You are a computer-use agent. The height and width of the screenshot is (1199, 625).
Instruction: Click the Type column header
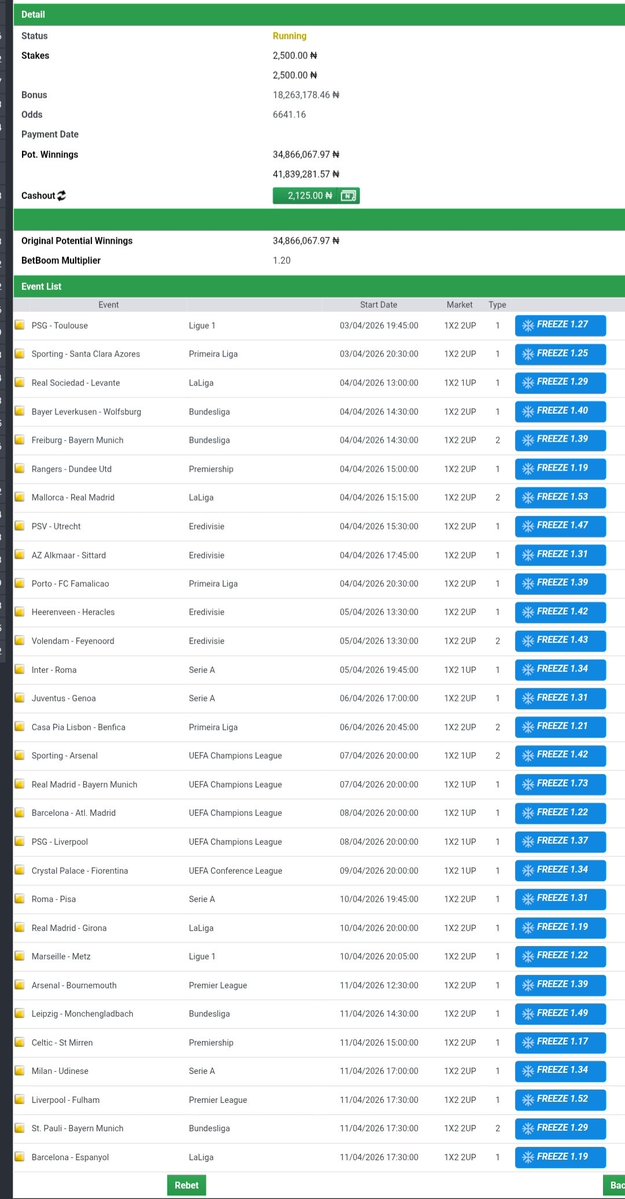point(497,304)
